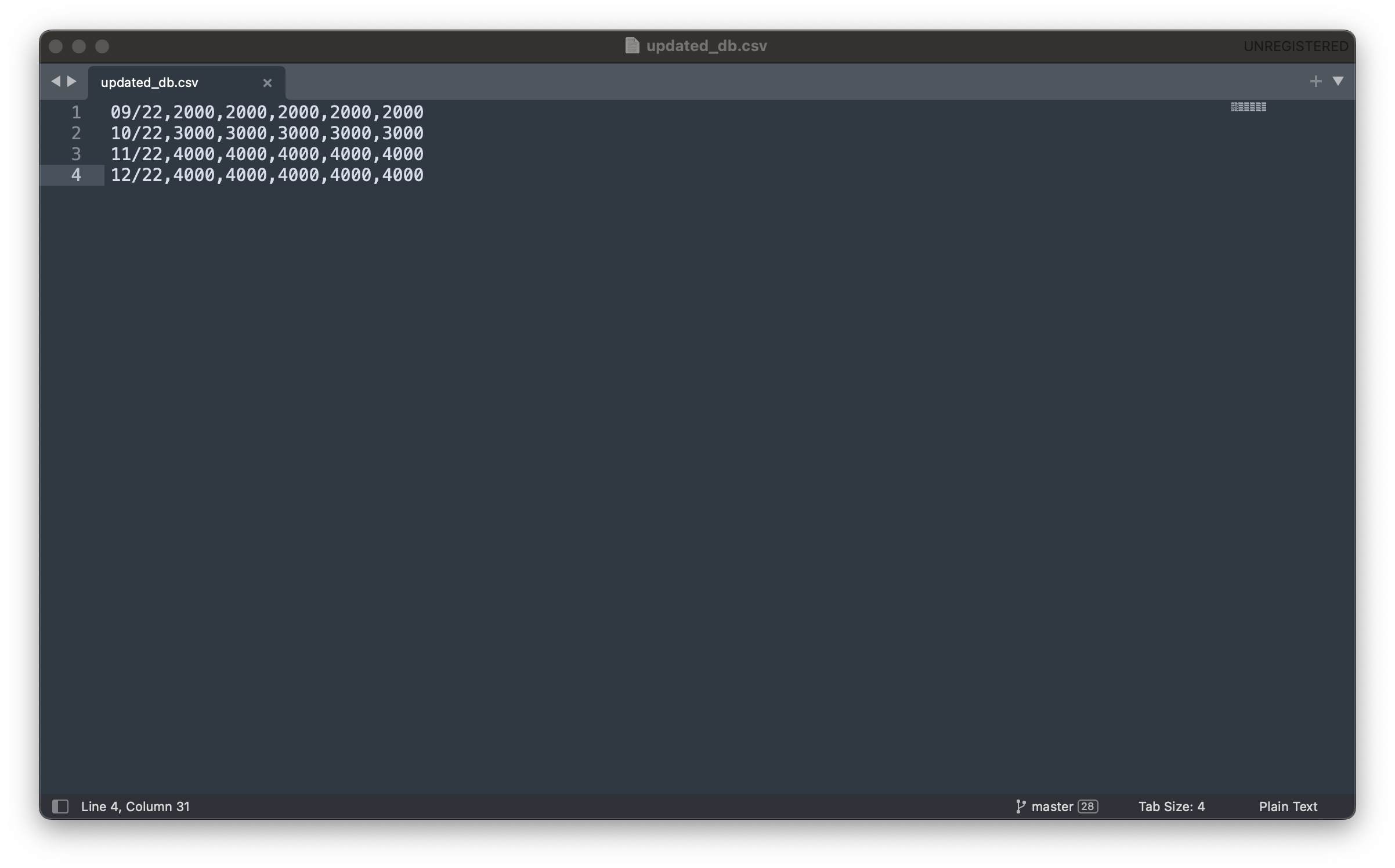Click line number 3 in gutter

point(76,154)
